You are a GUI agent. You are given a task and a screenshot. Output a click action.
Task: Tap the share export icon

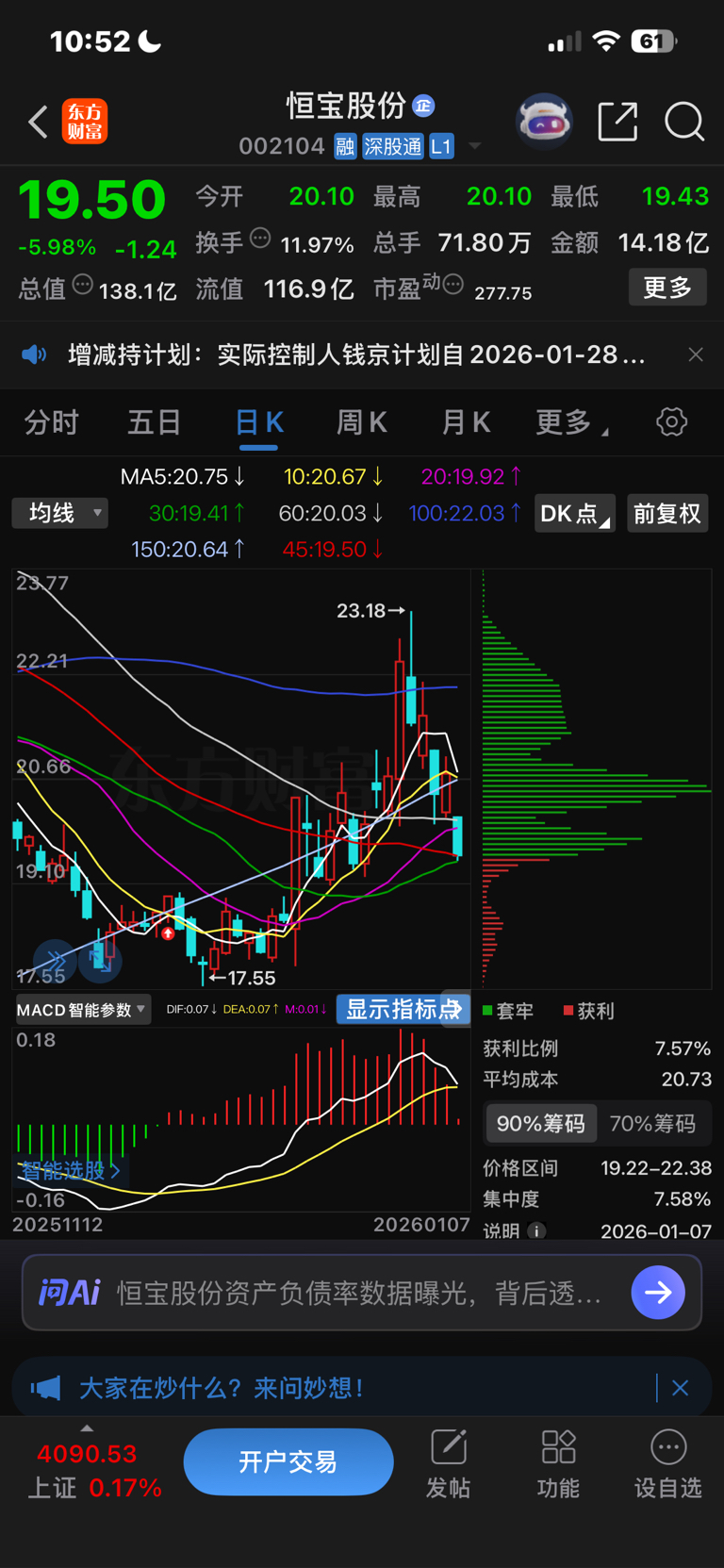617,122
